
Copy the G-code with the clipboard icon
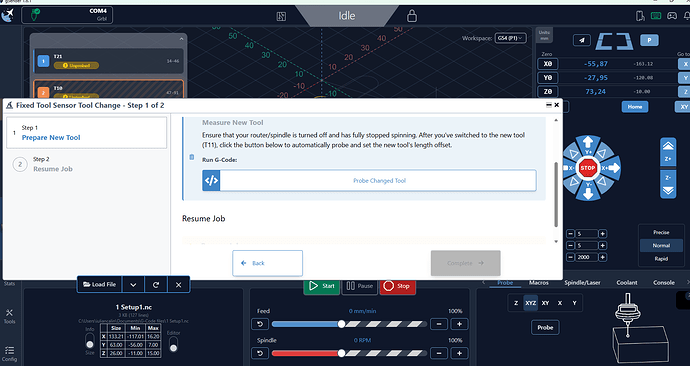click(x=191, y=157)
